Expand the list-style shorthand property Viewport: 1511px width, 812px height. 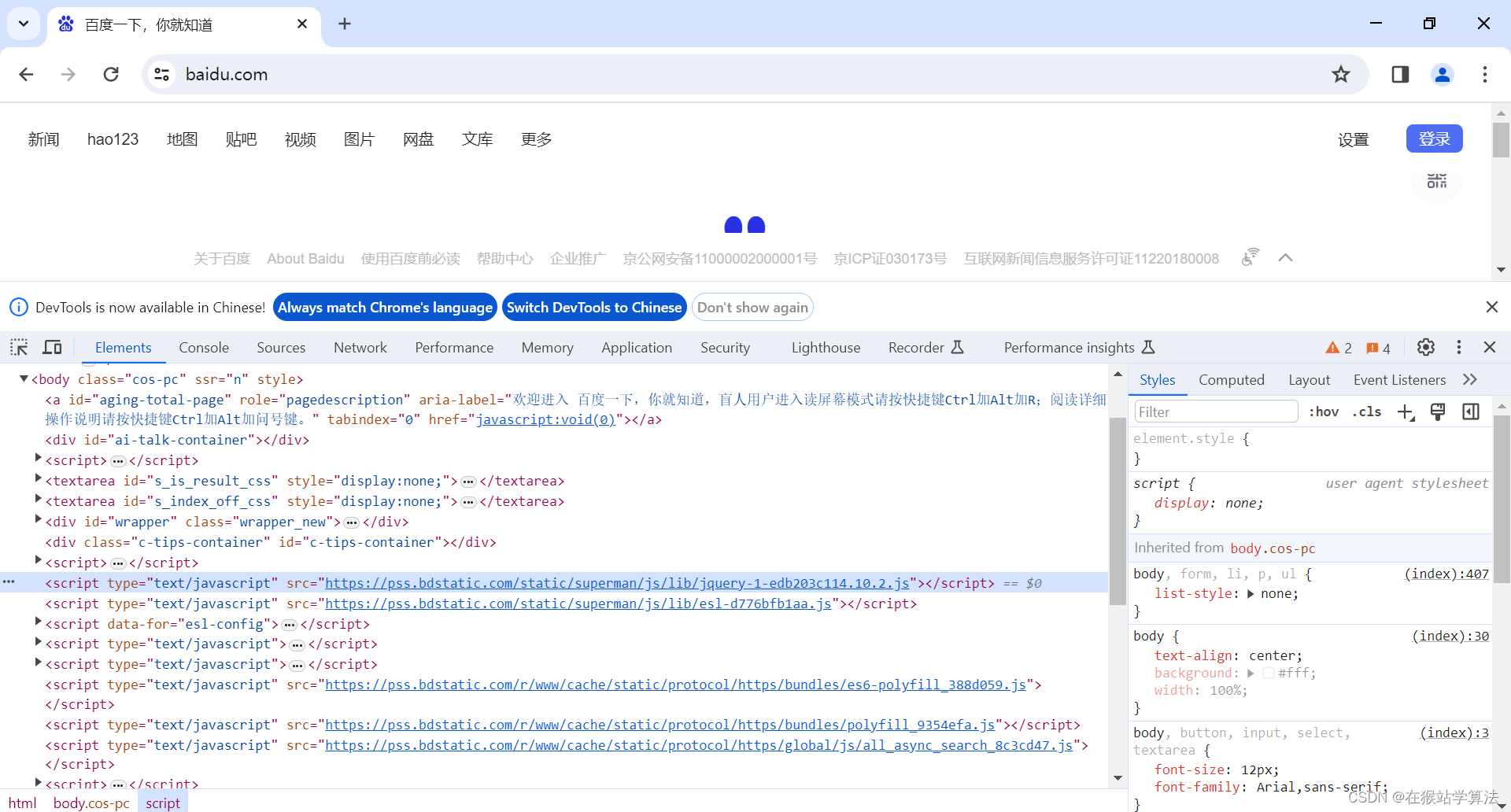coord(1251,594)
